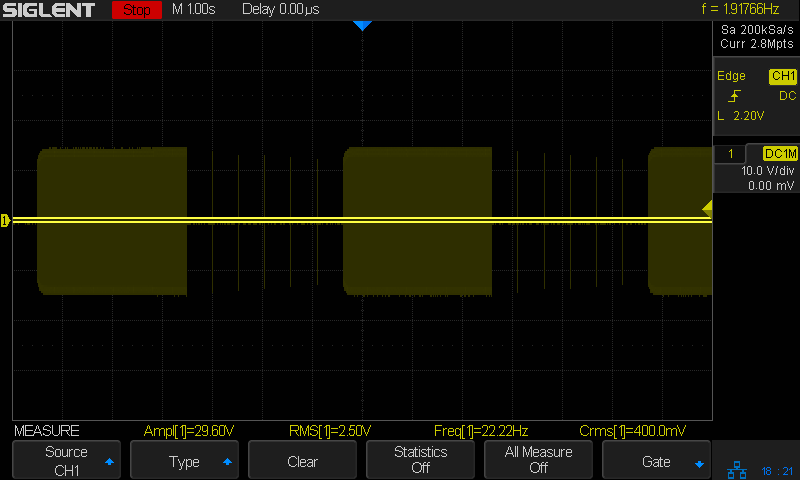The image size is (800, 480).
Task: Click the trigger level L 2.20V readout
Action: point(740,116)
